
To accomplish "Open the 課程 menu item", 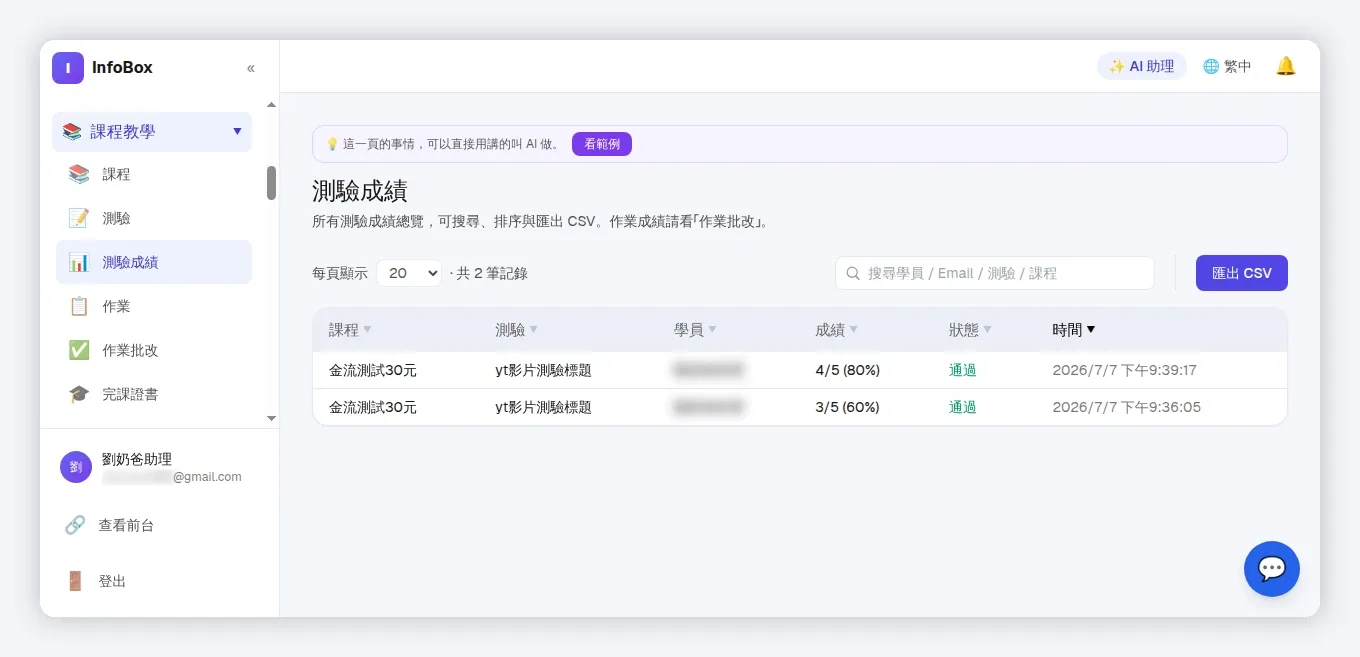I will [x=154, y=174].
